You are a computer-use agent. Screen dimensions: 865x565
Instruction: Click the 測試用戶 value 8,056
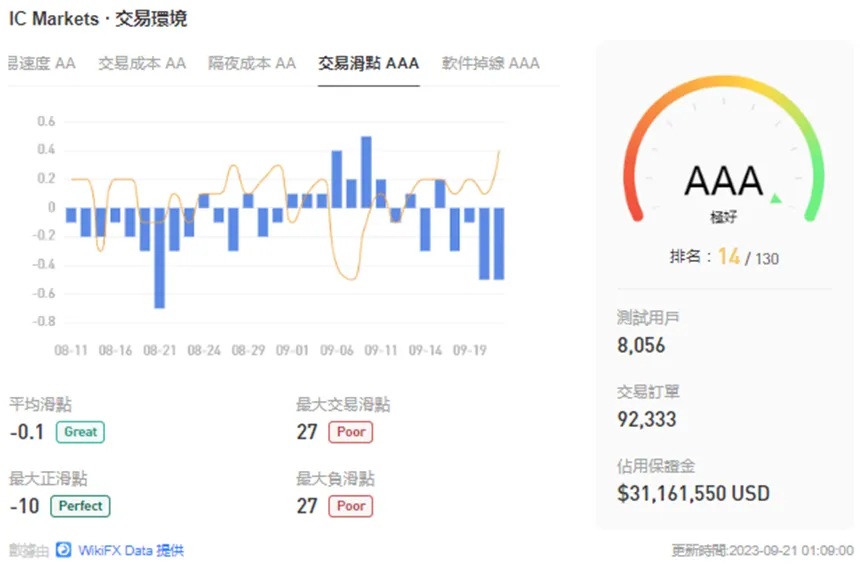(641, 345)
